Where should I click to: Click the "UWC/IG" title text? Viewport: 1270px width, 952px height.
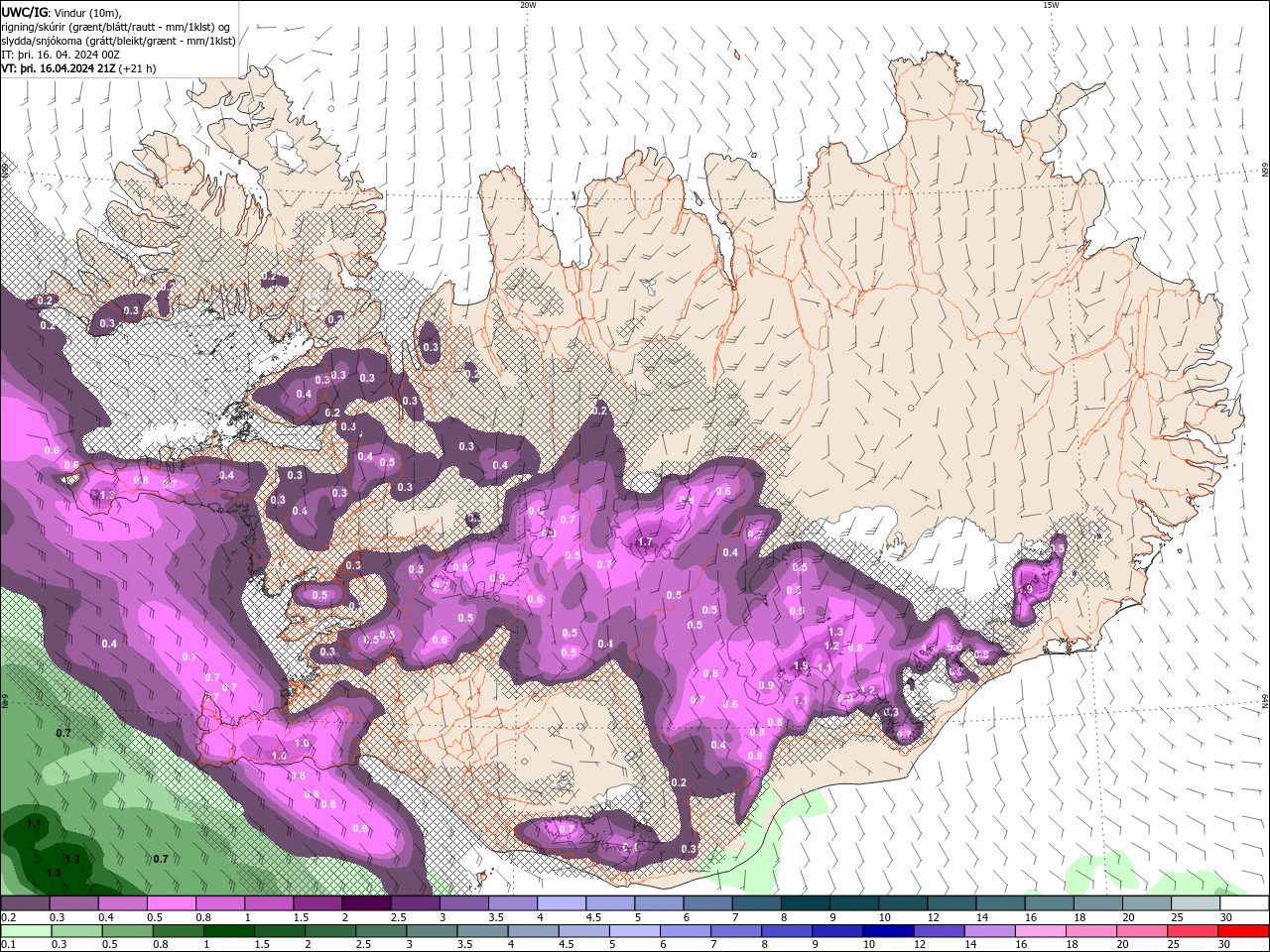25,12
